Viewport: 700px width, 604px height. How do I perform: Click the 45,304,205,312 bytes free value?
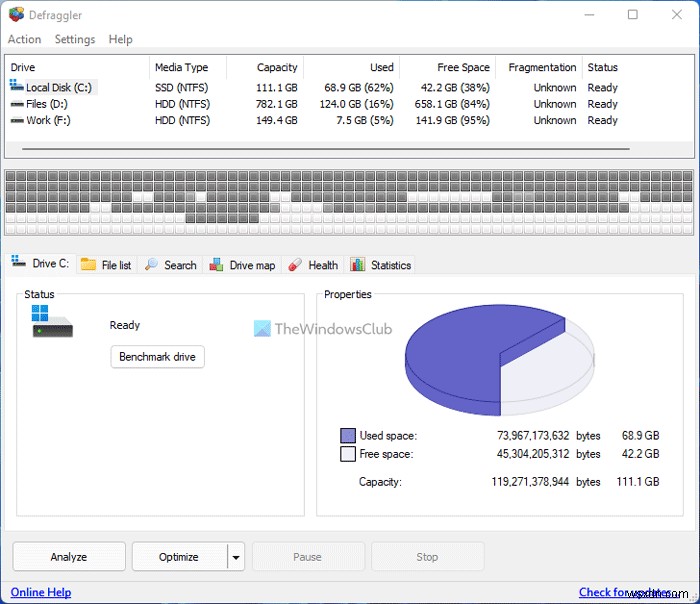coord(533,454)
